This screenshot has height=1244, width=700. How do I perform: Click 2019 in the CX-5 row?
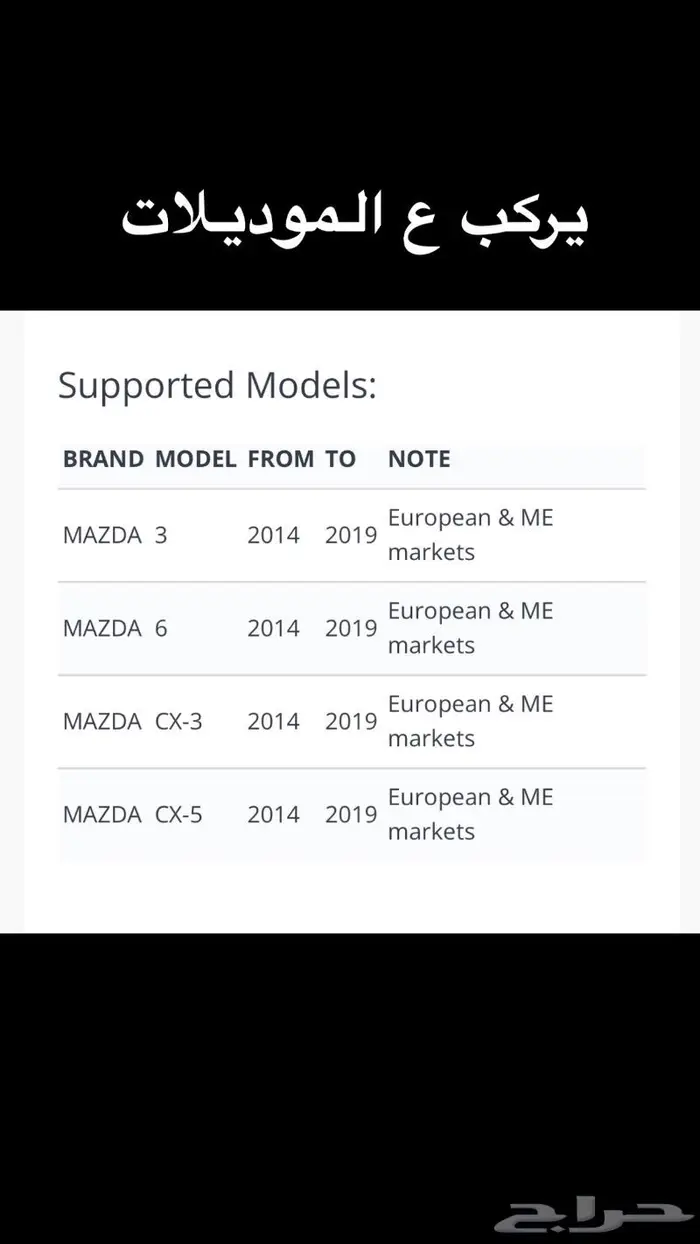click(350, 814)
